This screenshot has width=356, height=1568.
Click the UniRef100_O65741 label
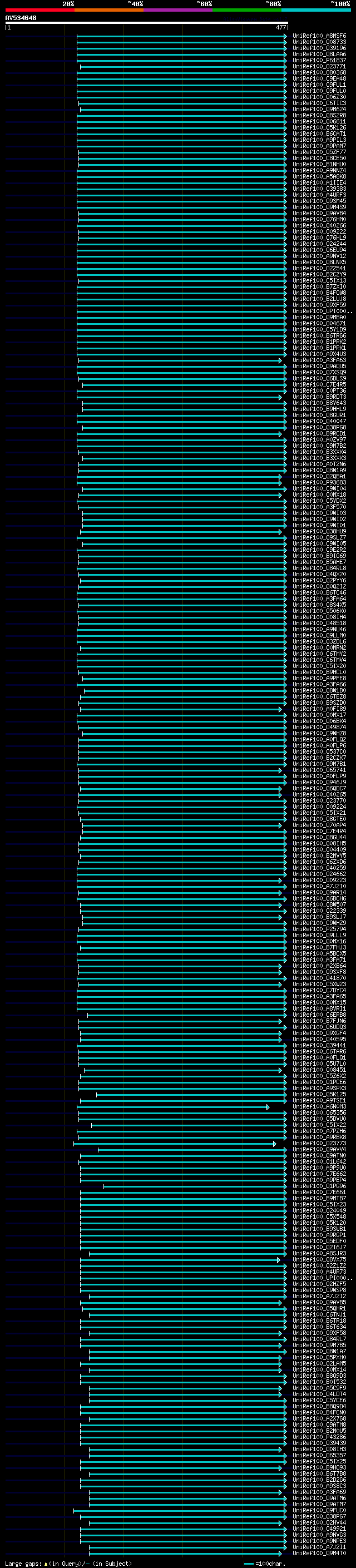click(x=319, y=770)
